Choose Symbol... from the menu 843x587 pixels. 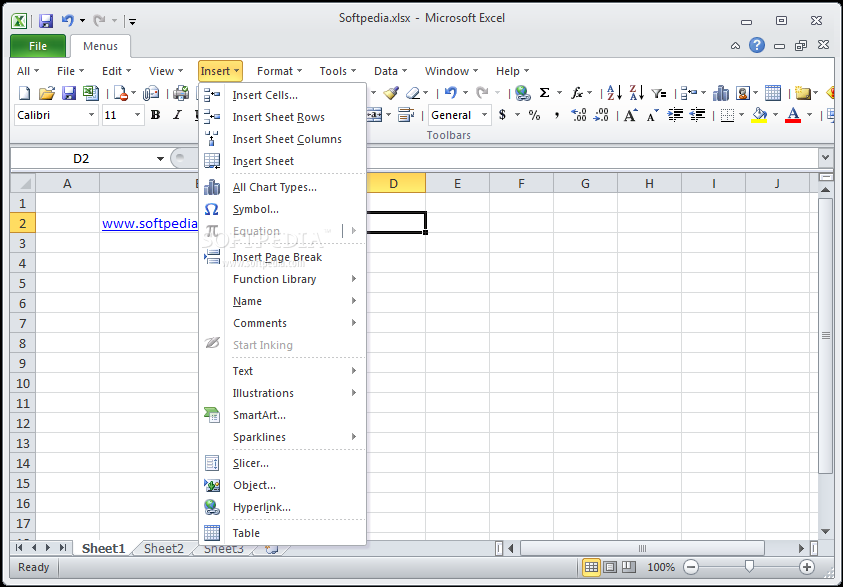pyautogui.click(x=283, y=209)
